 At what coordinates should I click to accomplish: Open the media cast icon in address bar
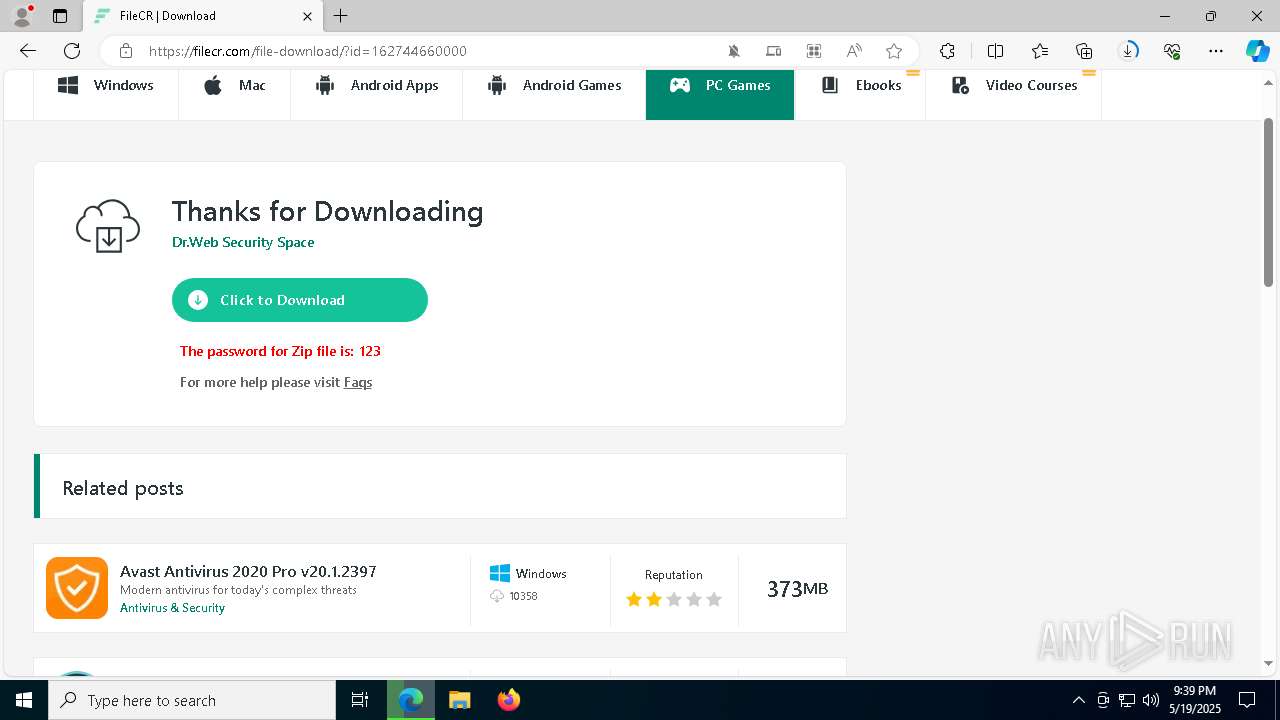(774, 51)
